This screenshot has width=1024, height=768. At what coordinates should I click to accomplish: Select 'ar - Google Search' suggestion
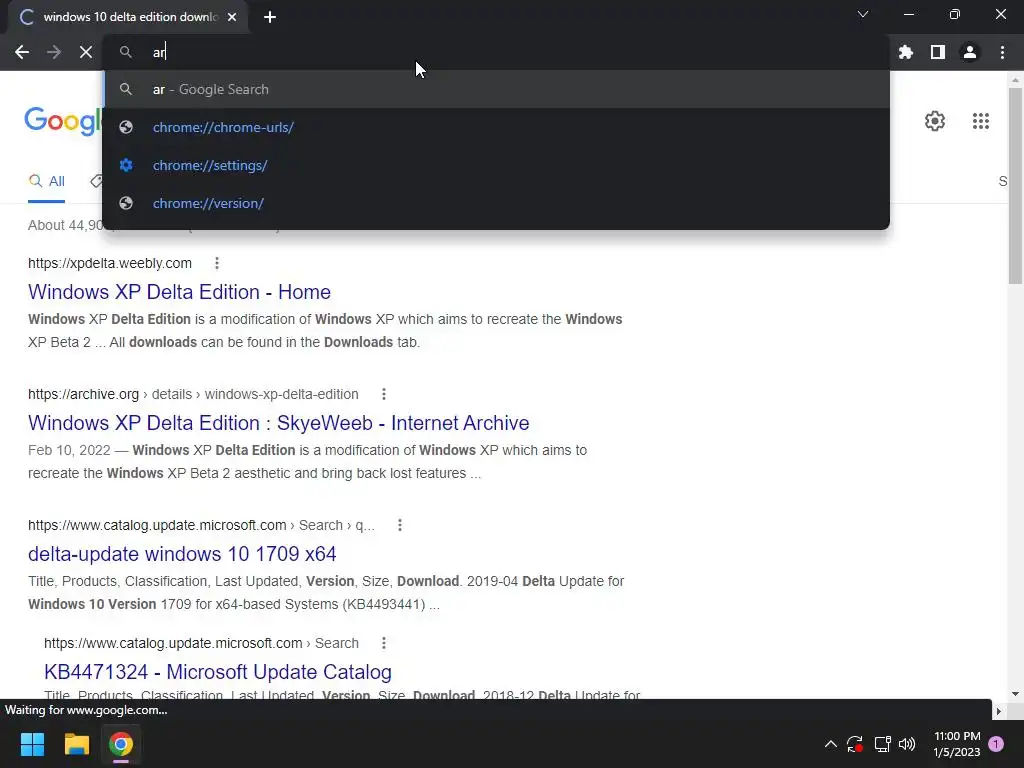point(496,89)
